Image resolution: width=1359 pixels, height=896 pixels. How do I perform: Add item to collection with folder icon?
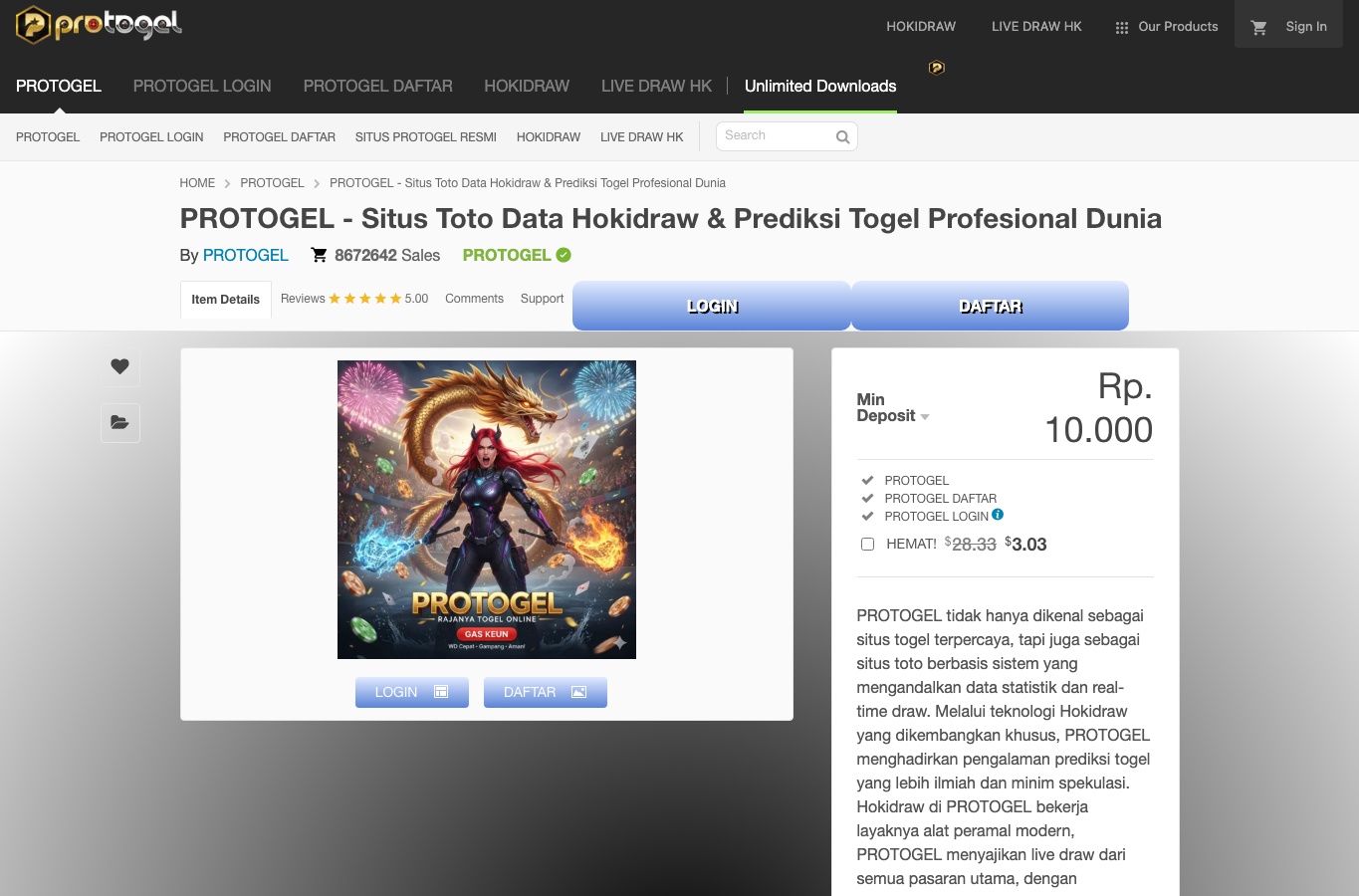(x=119, y=422)
